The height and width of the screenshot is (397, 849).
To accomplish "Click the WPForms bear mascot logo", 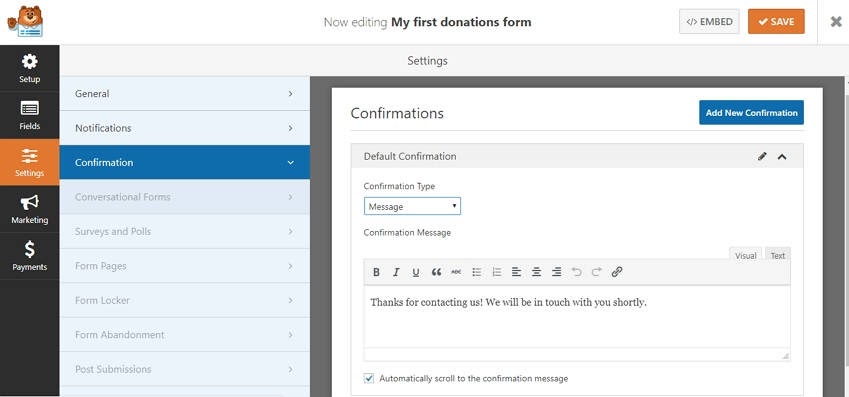I will tap(25, 21).
